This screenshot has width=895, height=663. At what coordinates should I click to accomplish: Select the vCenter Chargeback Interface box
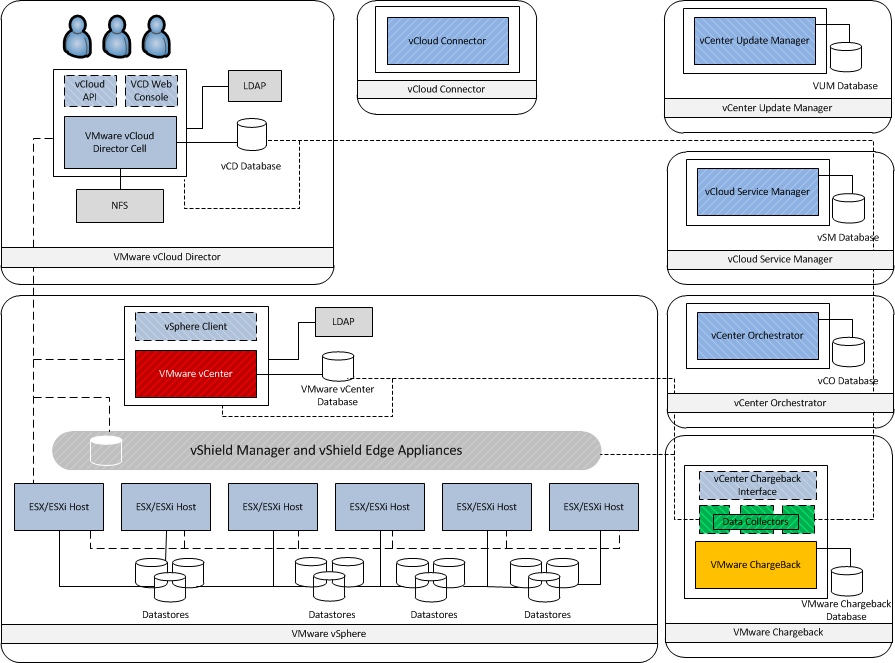(757, 486)
